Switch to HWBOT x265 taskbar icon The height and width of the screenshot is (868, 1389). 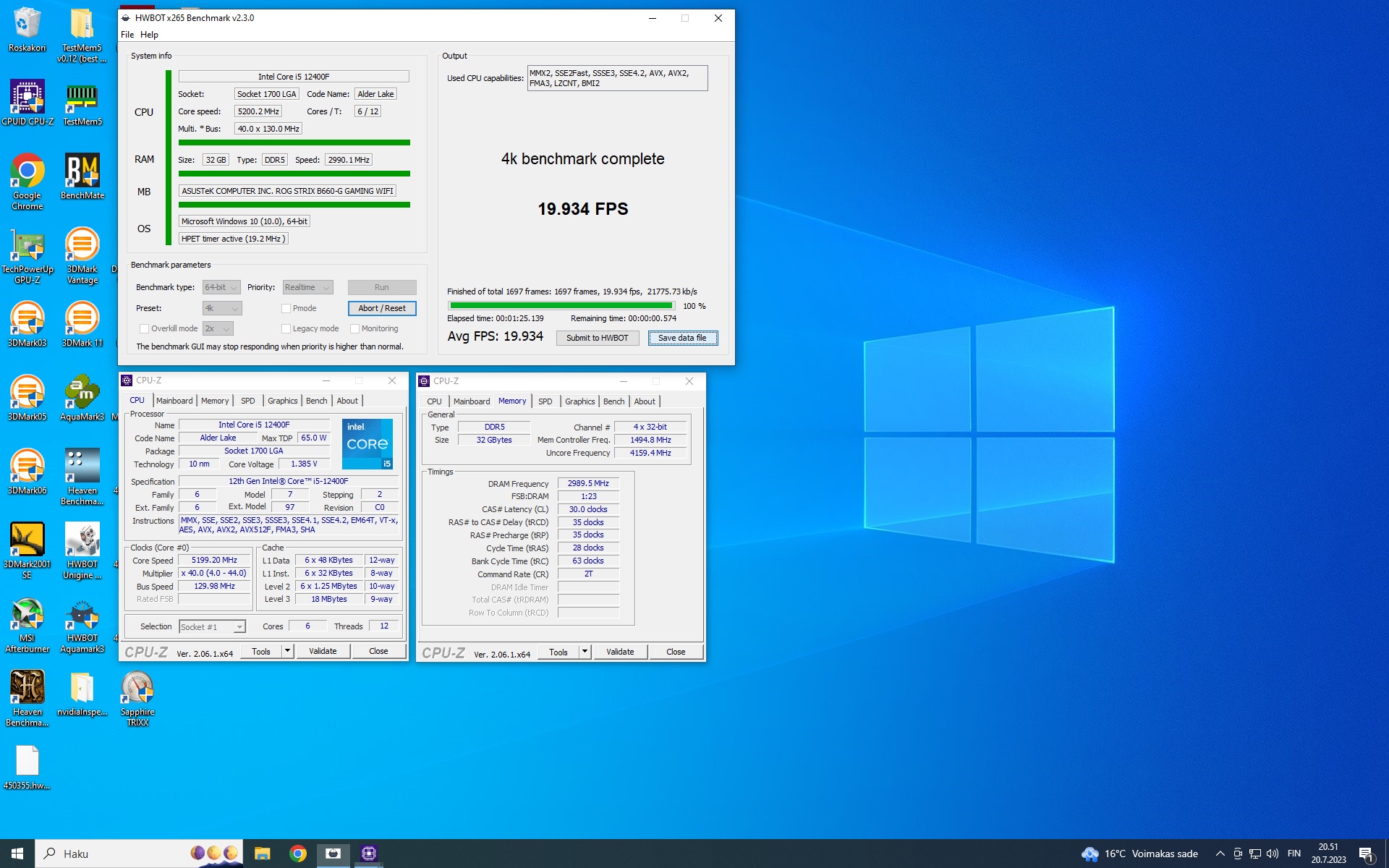(x=333, y=854)
